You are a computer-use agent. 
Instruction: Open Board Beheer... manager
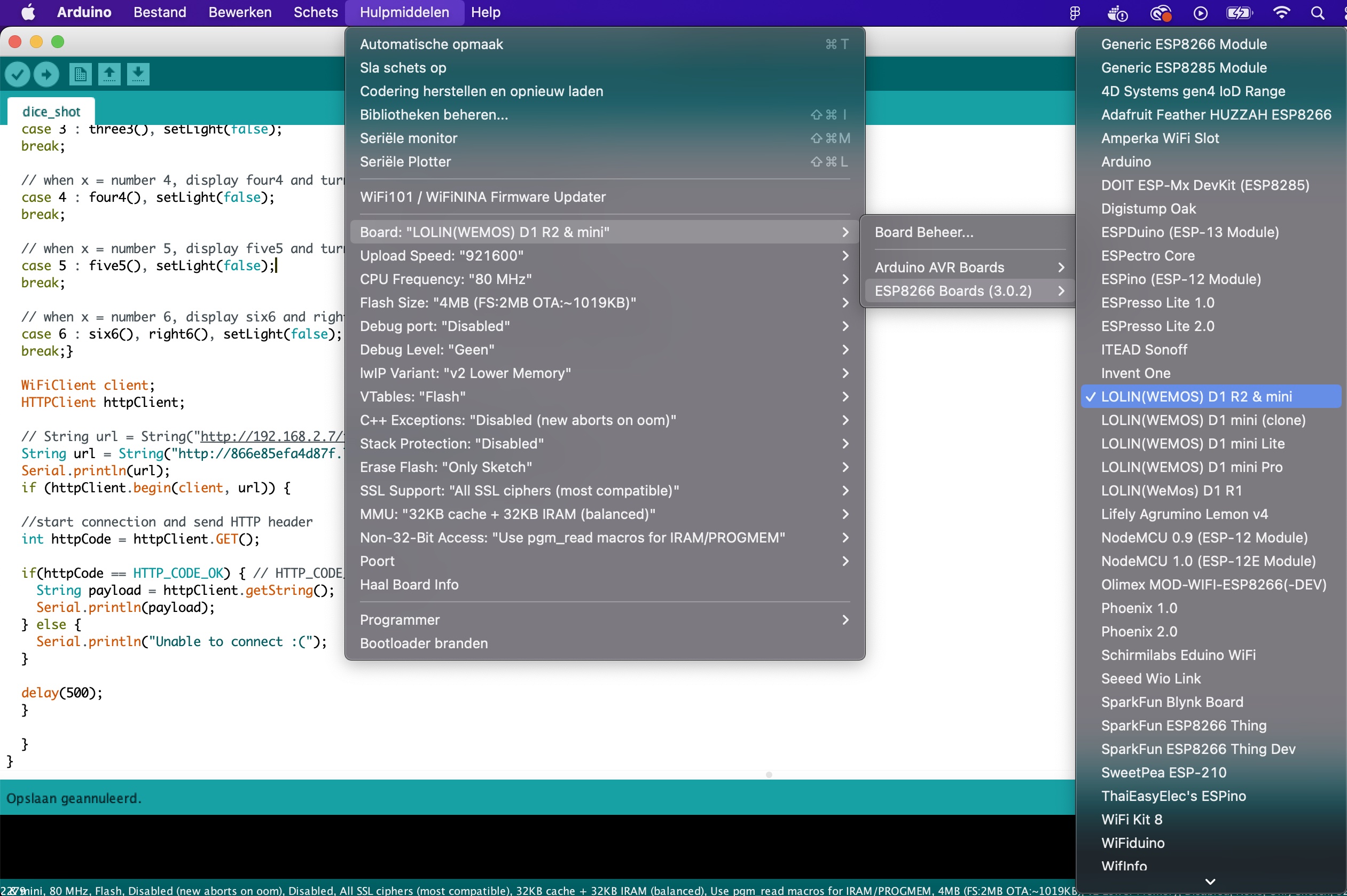[969, 232]
